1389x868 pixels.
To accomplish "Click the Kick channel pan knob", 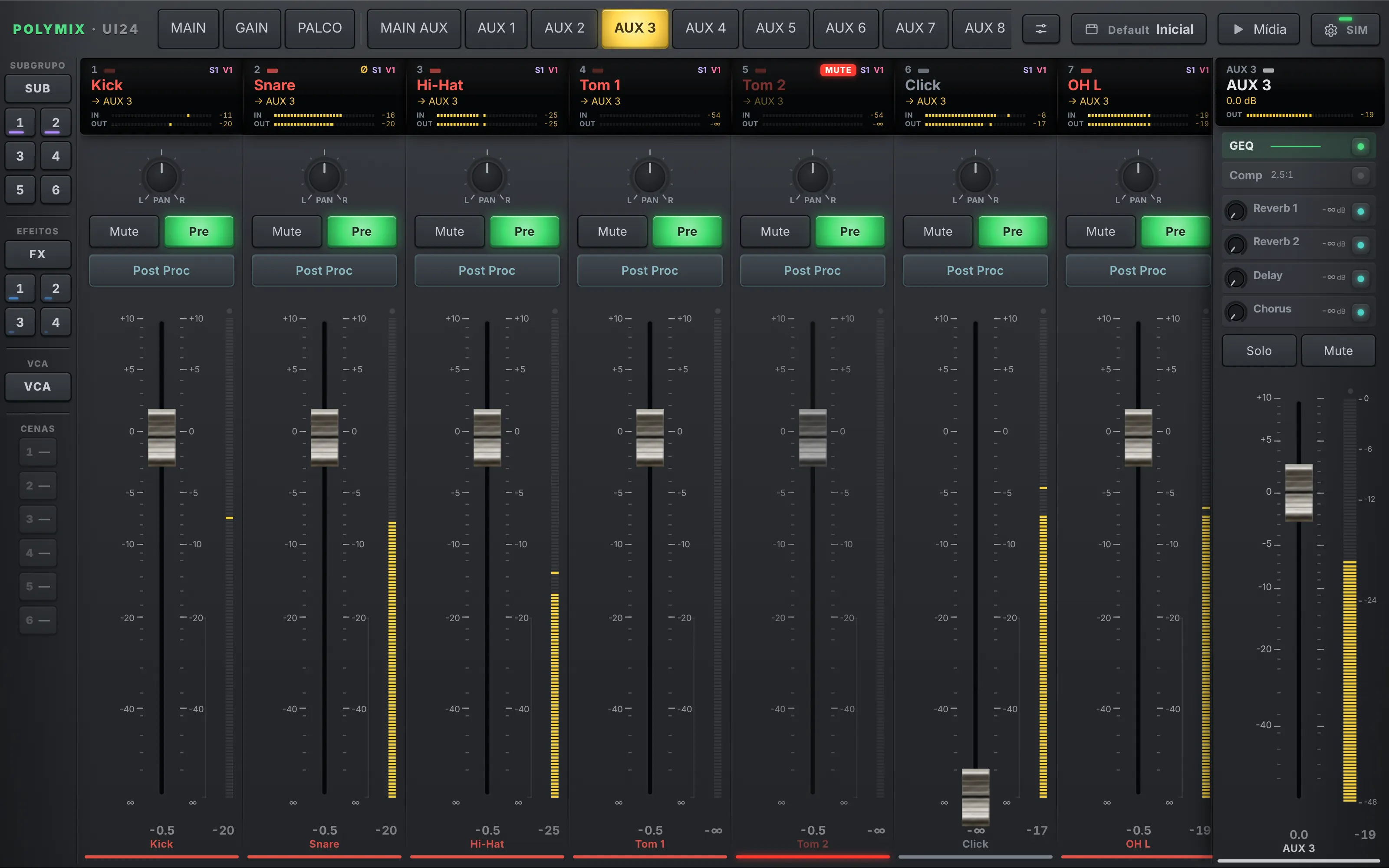I will coord(162,176).
